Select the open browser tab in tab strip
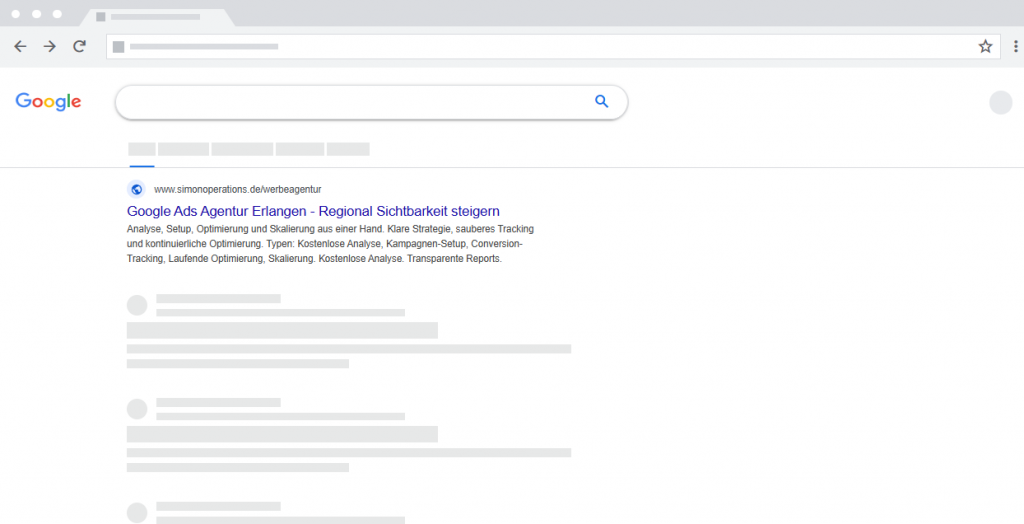The height and width of the screenshot is (524, 1024). coord(155,17)
